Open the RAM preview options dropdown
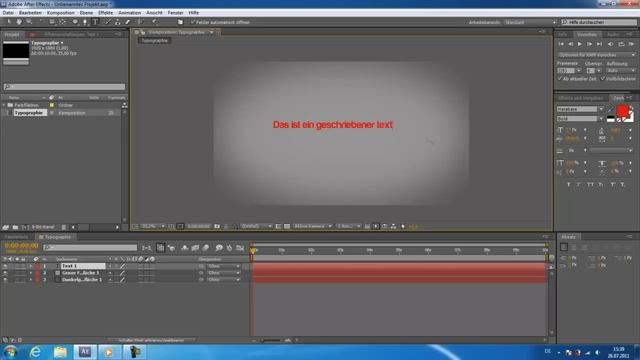 click(x=596, y=55)
